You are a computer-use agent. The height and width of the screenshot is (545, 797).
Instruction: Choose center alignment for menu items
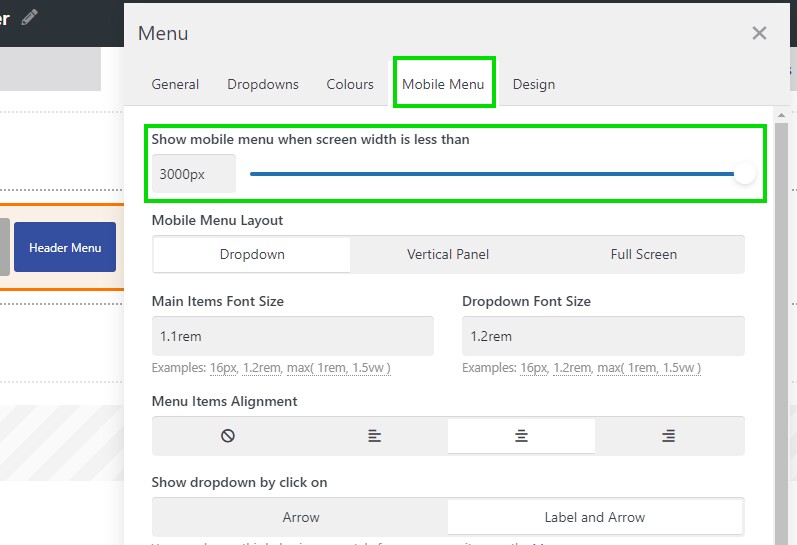521,436
